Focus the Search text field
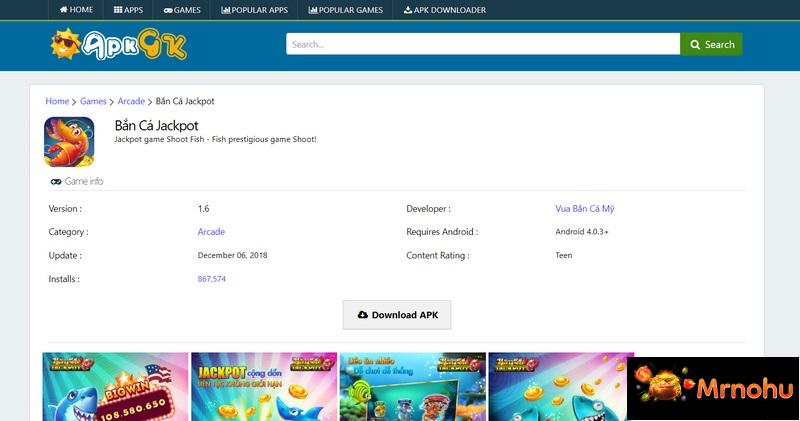This screenshot has width=800, height=421. pos(483,44)
